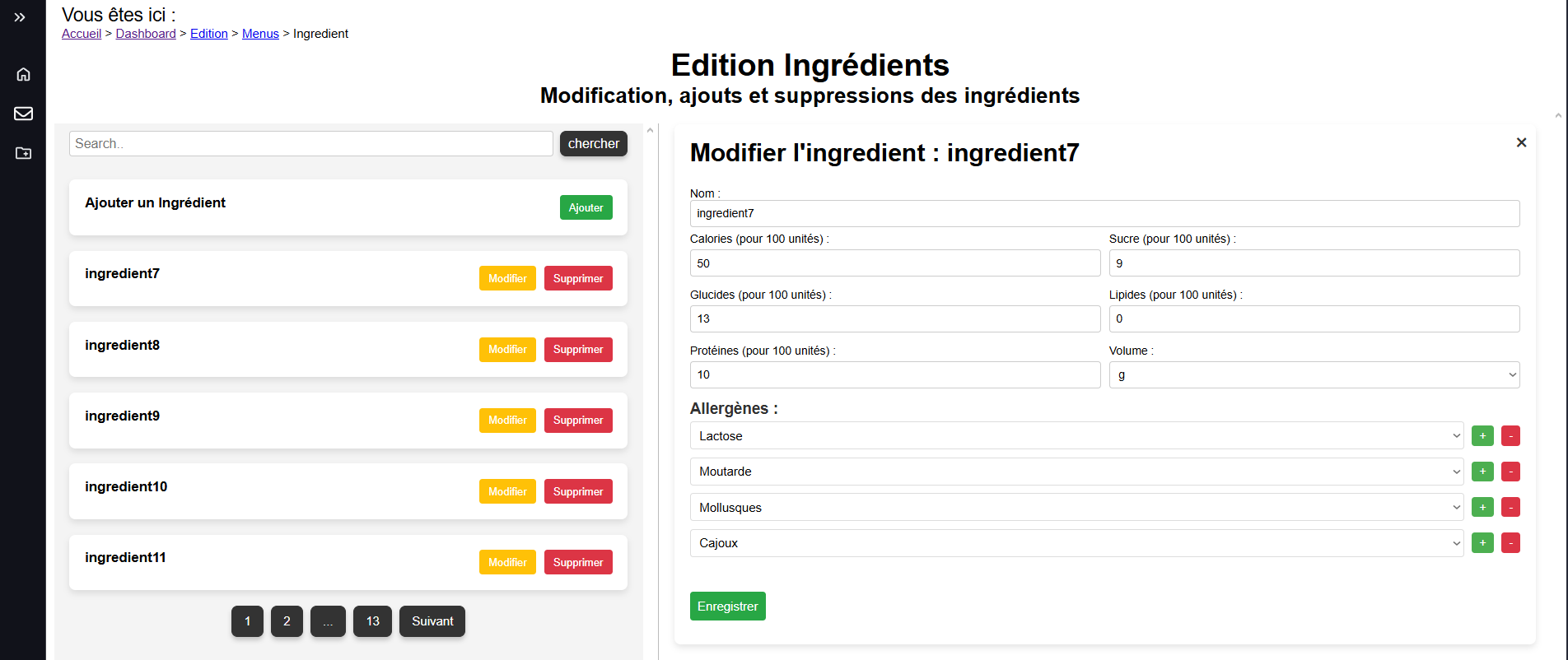
Task: Open the Menus breadcrumb link
Action: 260,34
